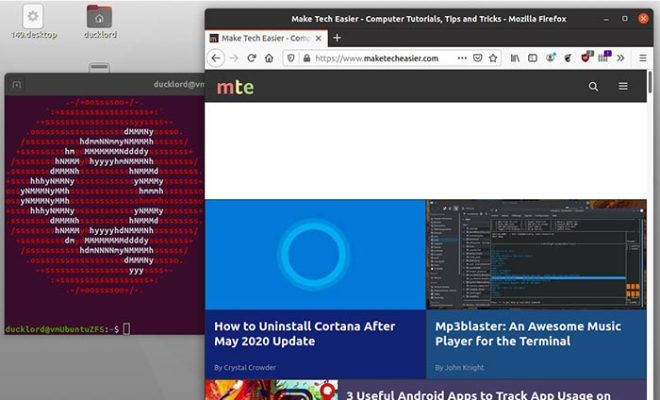Open the mte site hamburger menu

(x=623, y=86)
